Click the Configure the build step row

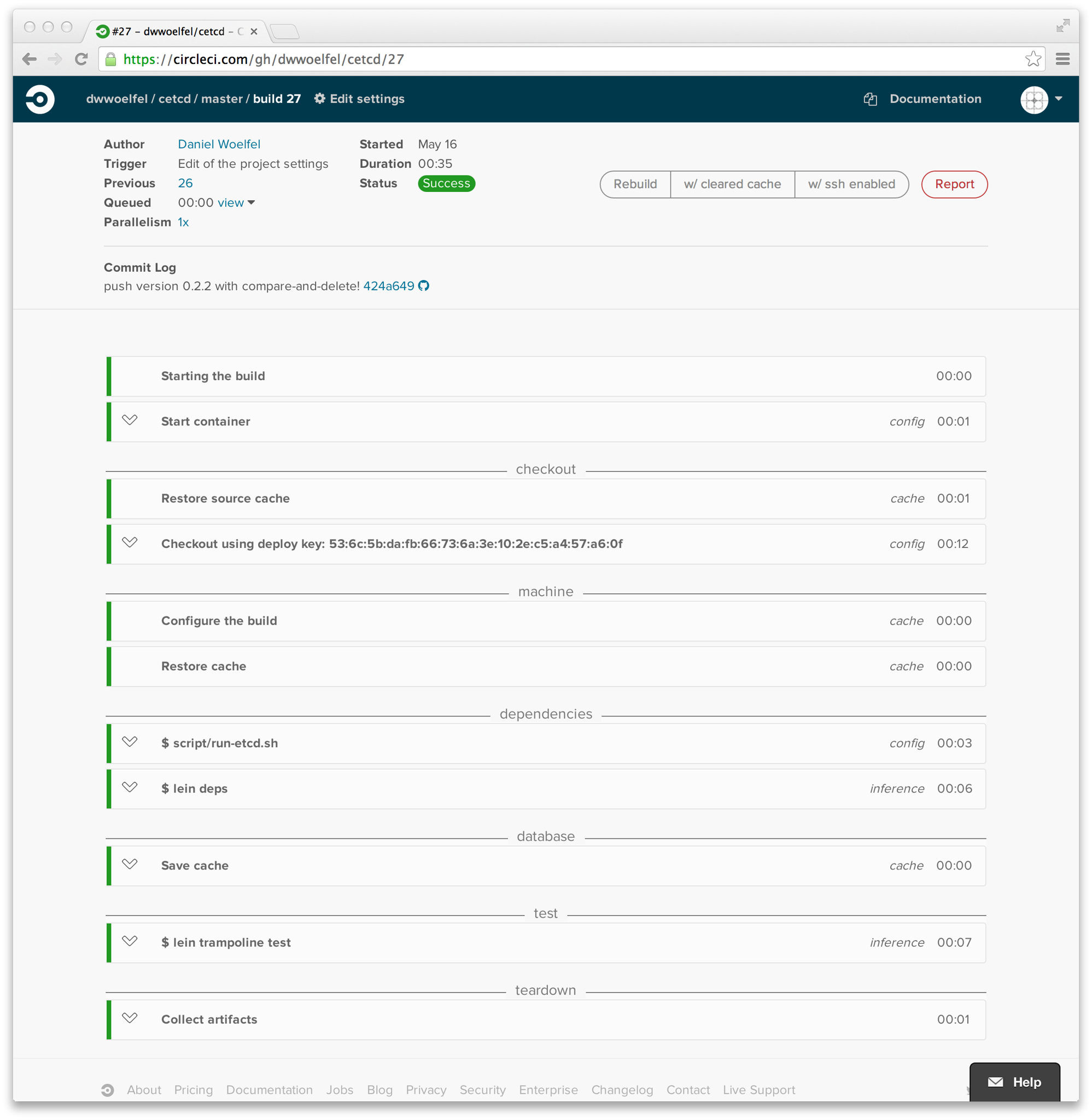coord(545,621)
